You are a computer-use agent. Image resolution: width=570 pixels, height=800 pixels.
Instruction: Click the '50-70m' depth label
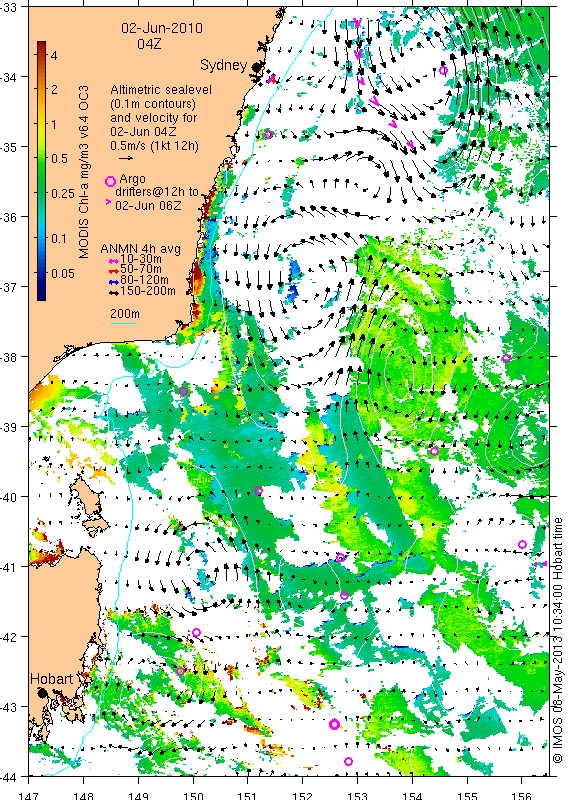141,269
